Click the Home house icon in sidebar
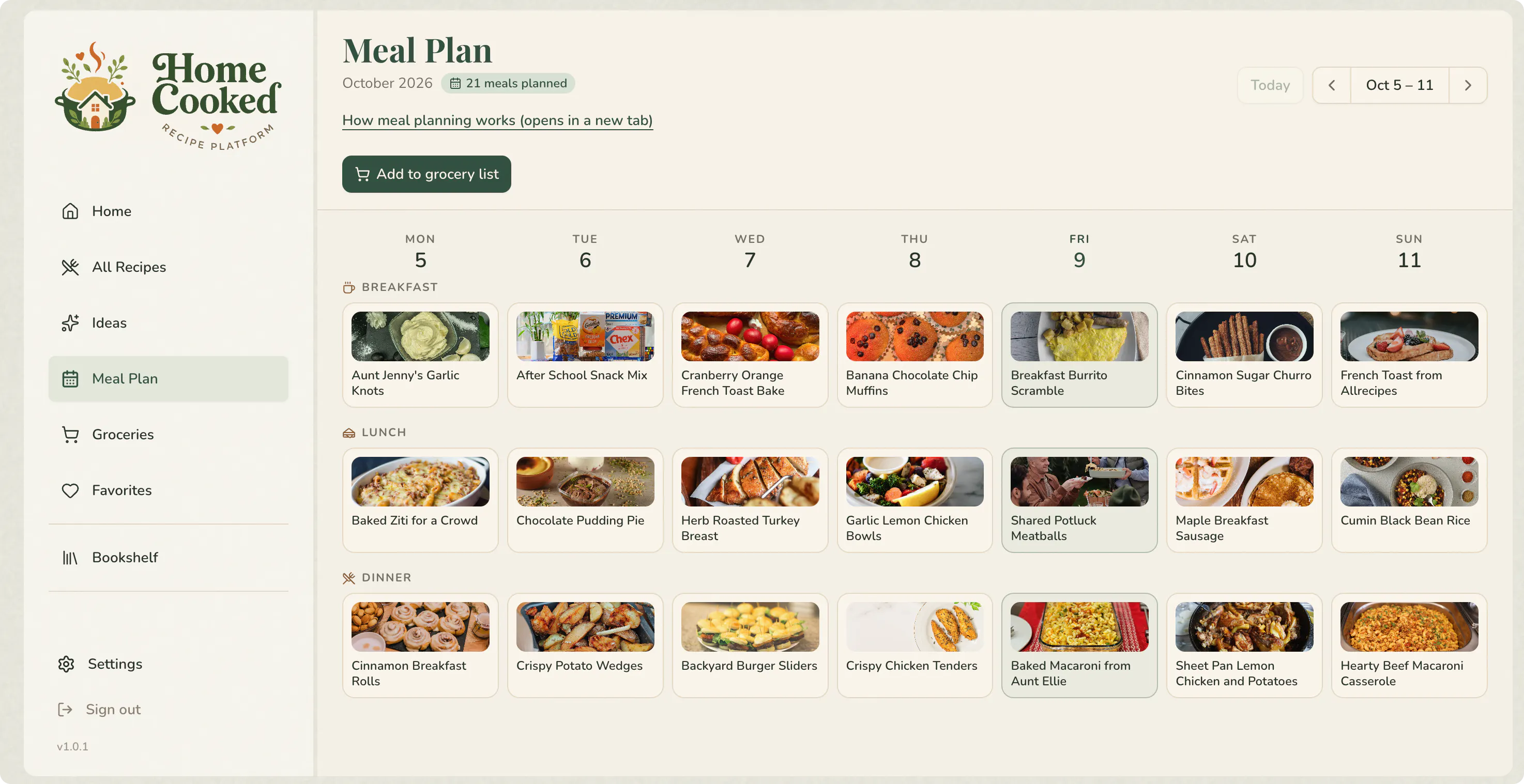The height and width of the screenshot is (784, 1524). [x=70, y=211]
